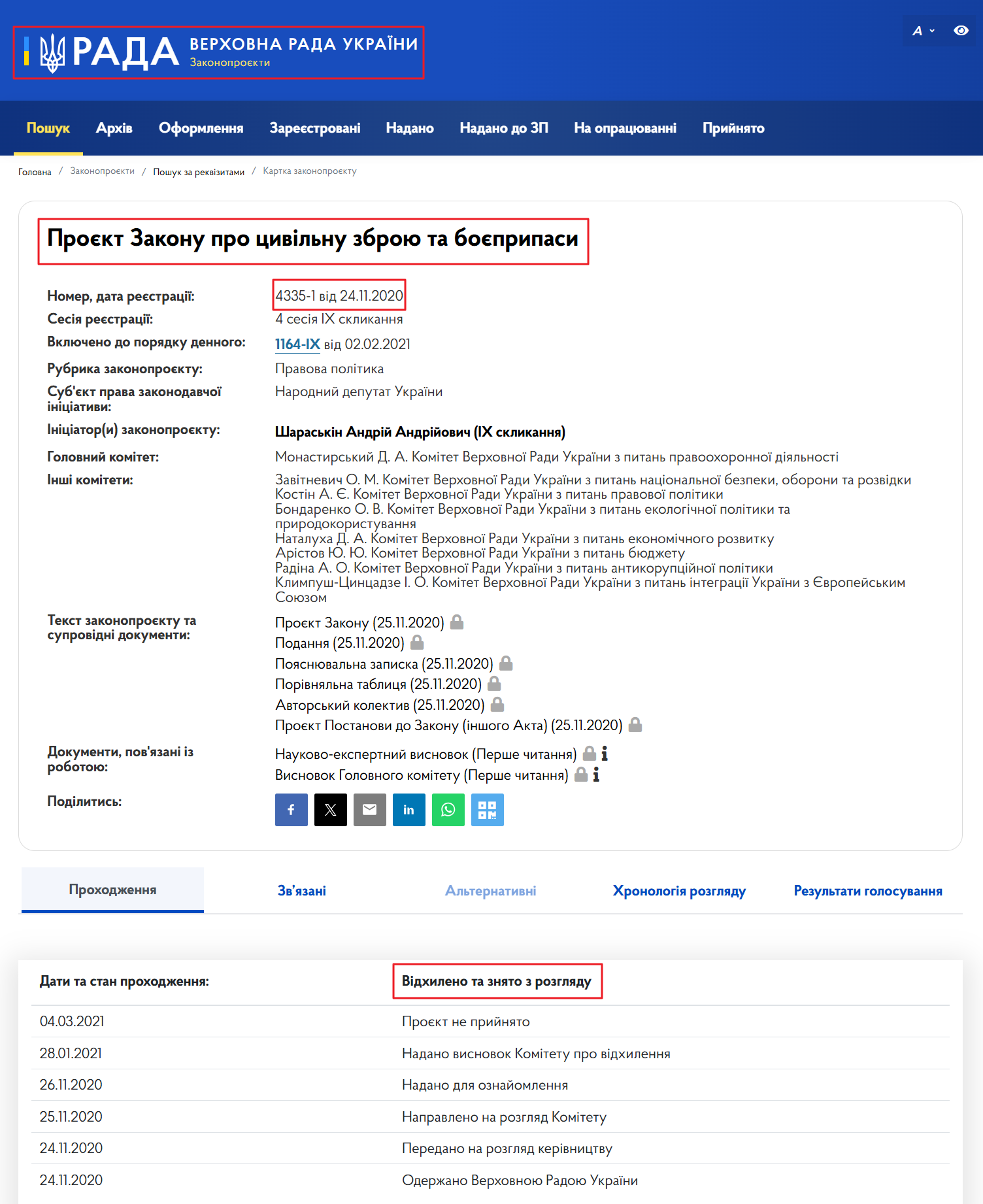Click lock icon next to Подання (25.11.2020)
This screenshot has height=1204, width=983.
[417, 643]
